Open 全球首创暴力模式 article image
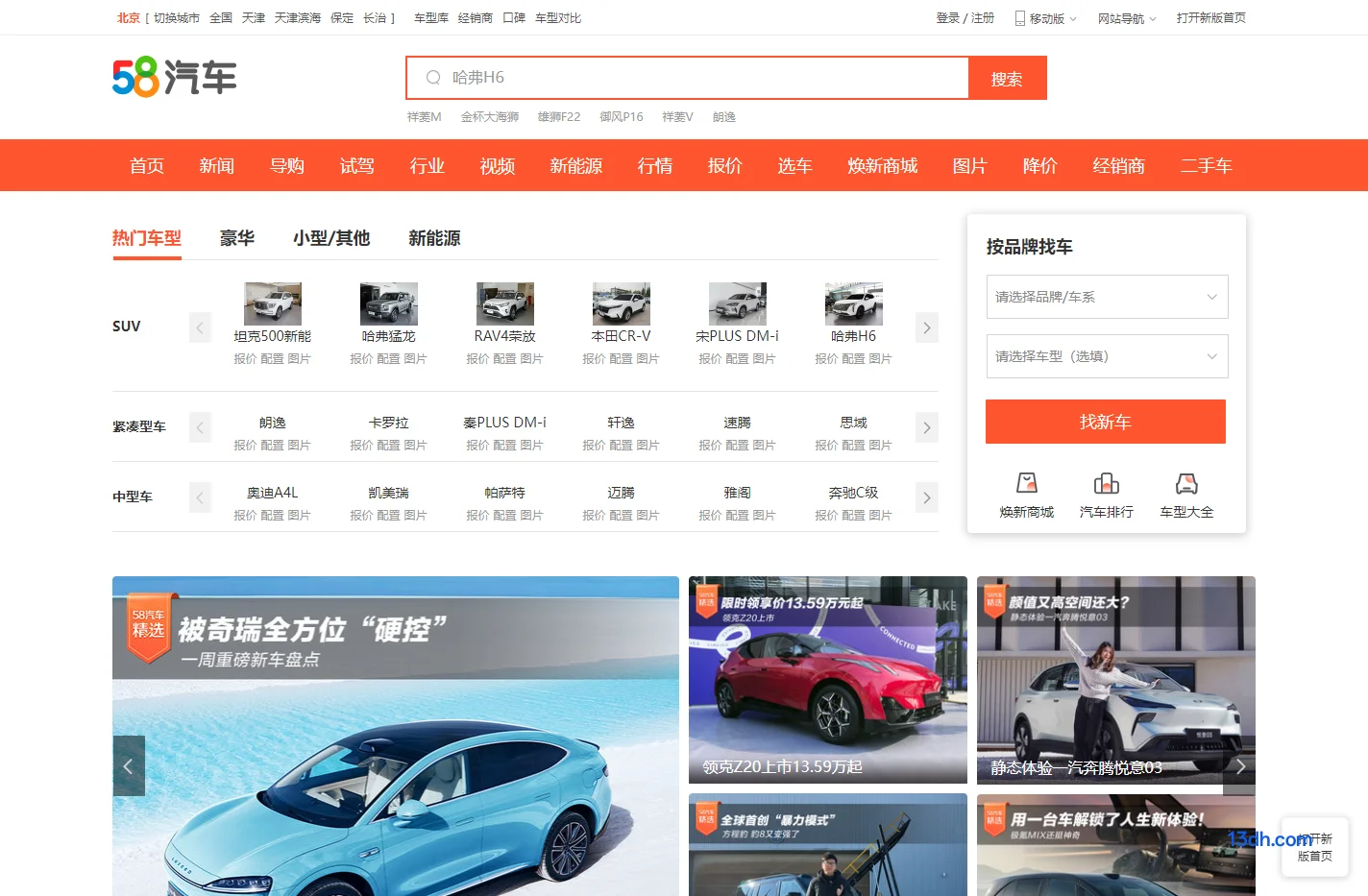 (x=828, y=845)
